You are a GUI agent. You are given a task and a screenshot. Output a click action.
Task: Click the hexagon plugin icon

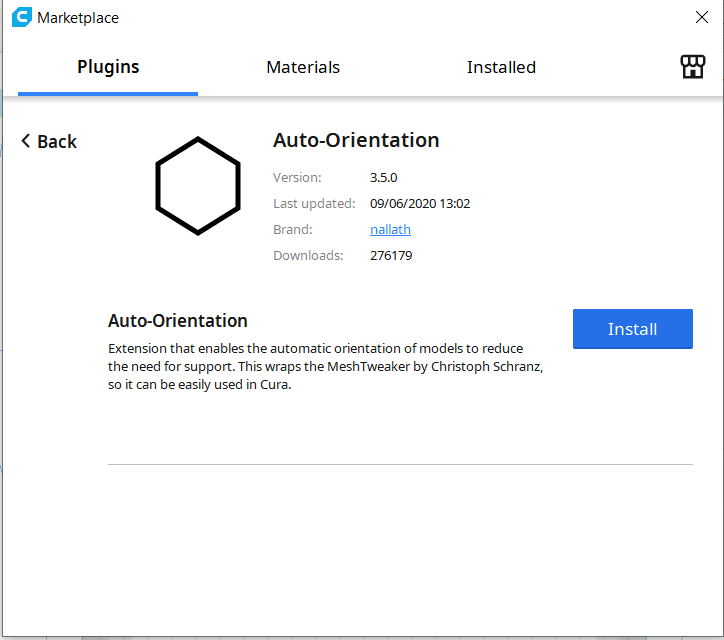click(x=198, y=186)
